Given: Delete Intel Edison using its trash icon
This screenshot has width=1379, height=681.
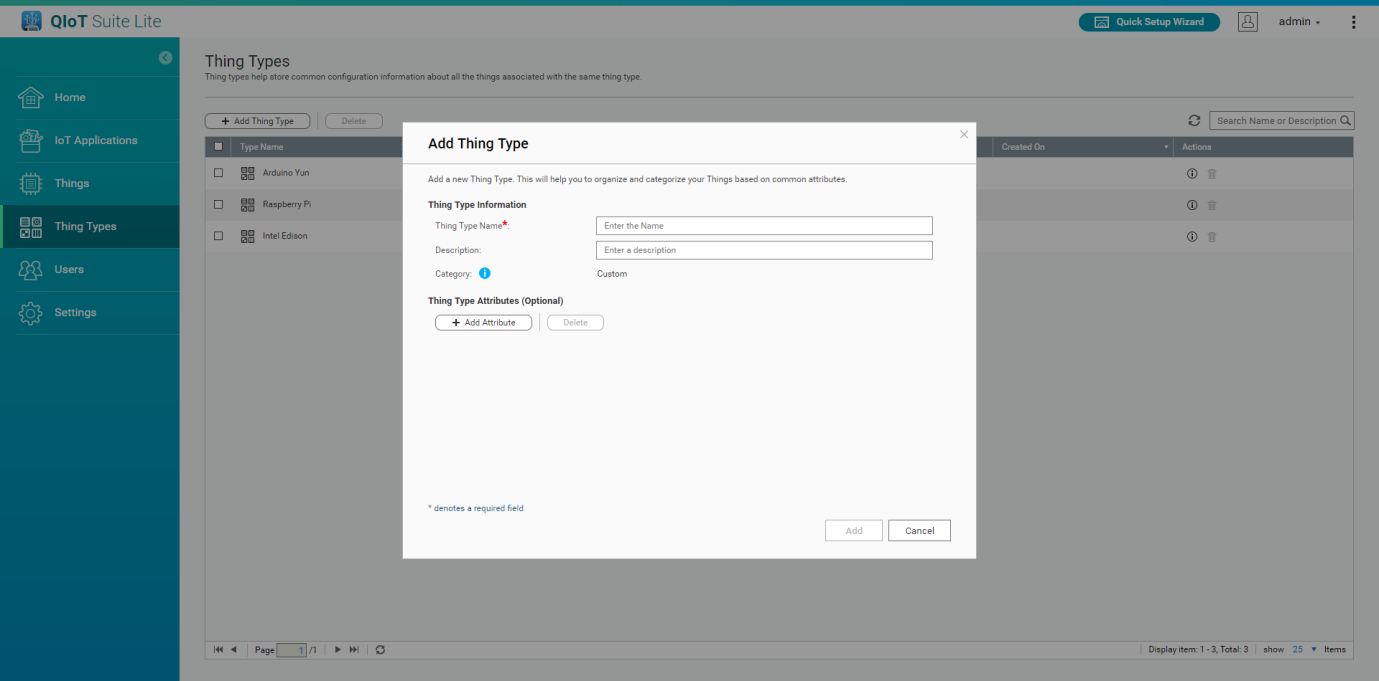Looking at the screenshot, I should coord(1212,237).
